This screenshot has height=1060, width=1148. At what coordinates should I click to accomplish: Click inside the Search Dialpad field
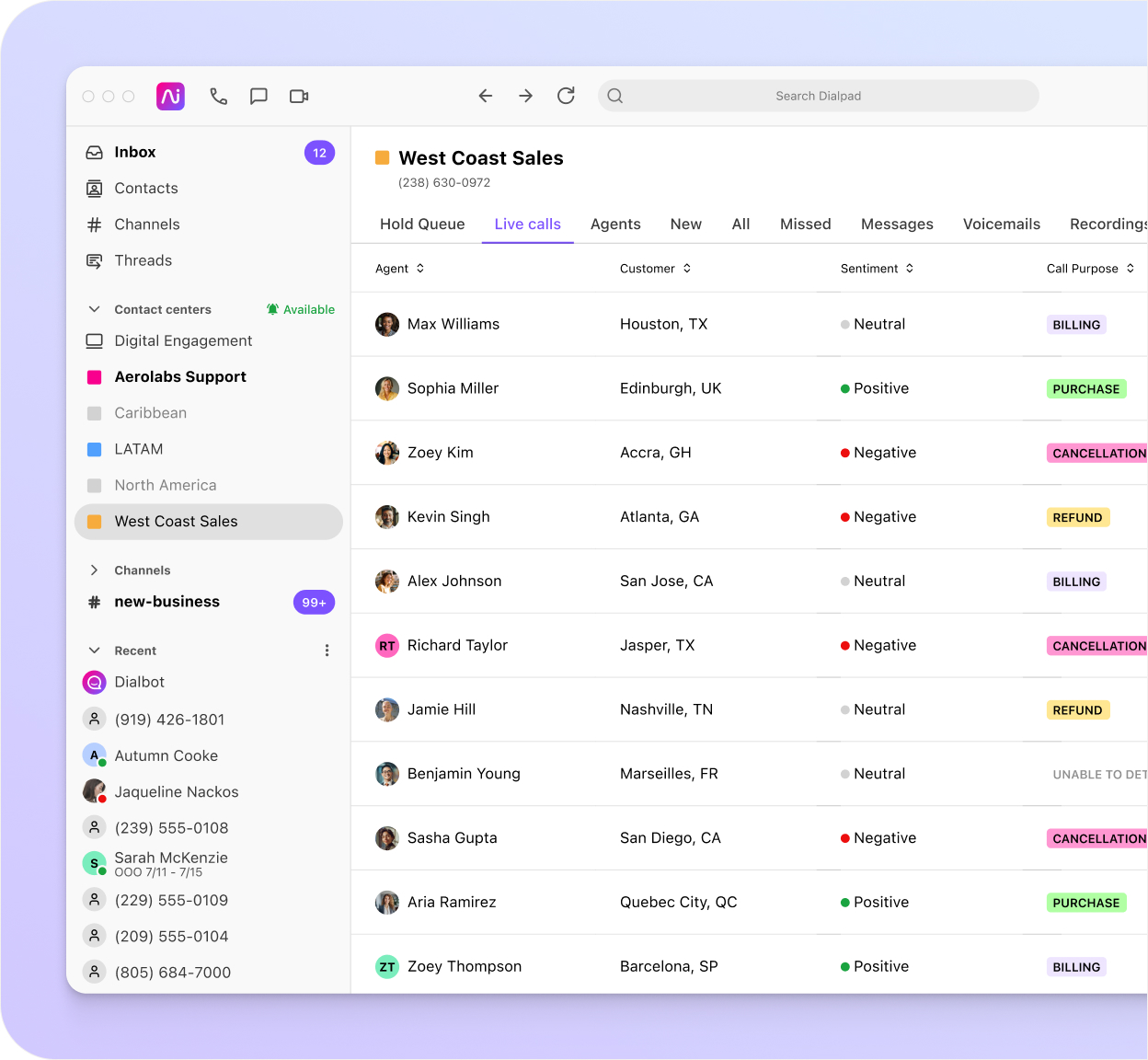point(818,96)
